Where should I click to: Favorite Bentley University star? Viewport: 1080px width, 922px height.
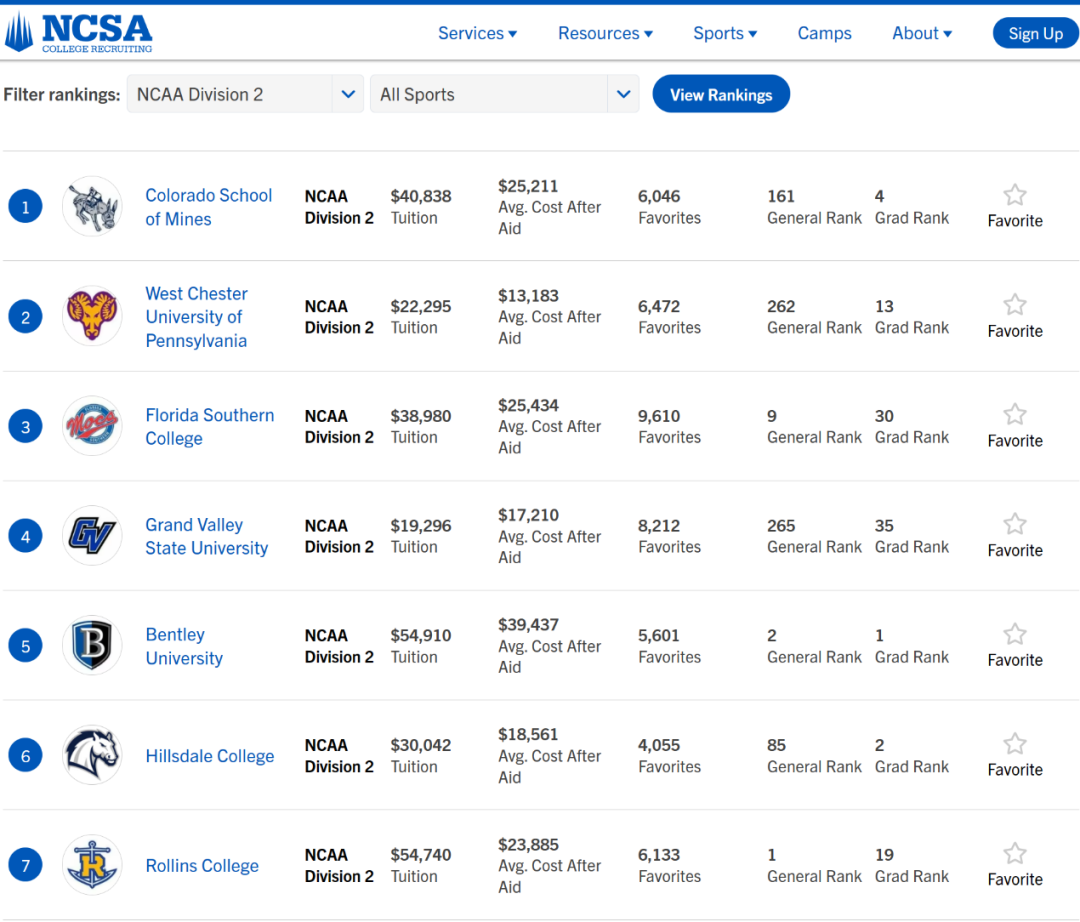coord(1015,634)
